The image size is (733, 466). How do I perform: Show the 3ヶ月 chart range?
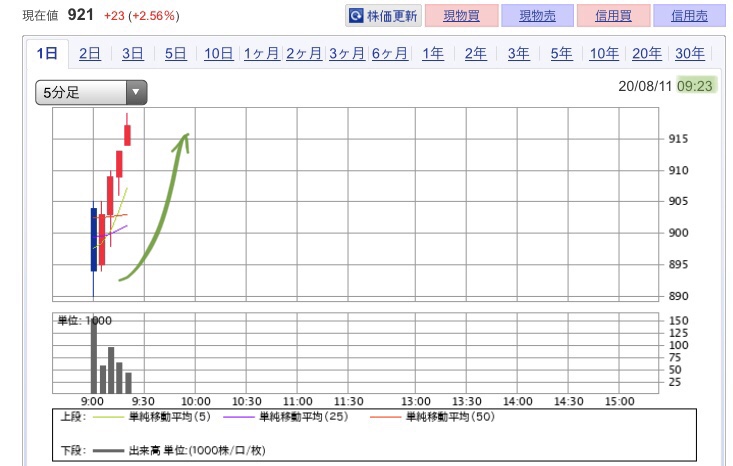(347, 53)
